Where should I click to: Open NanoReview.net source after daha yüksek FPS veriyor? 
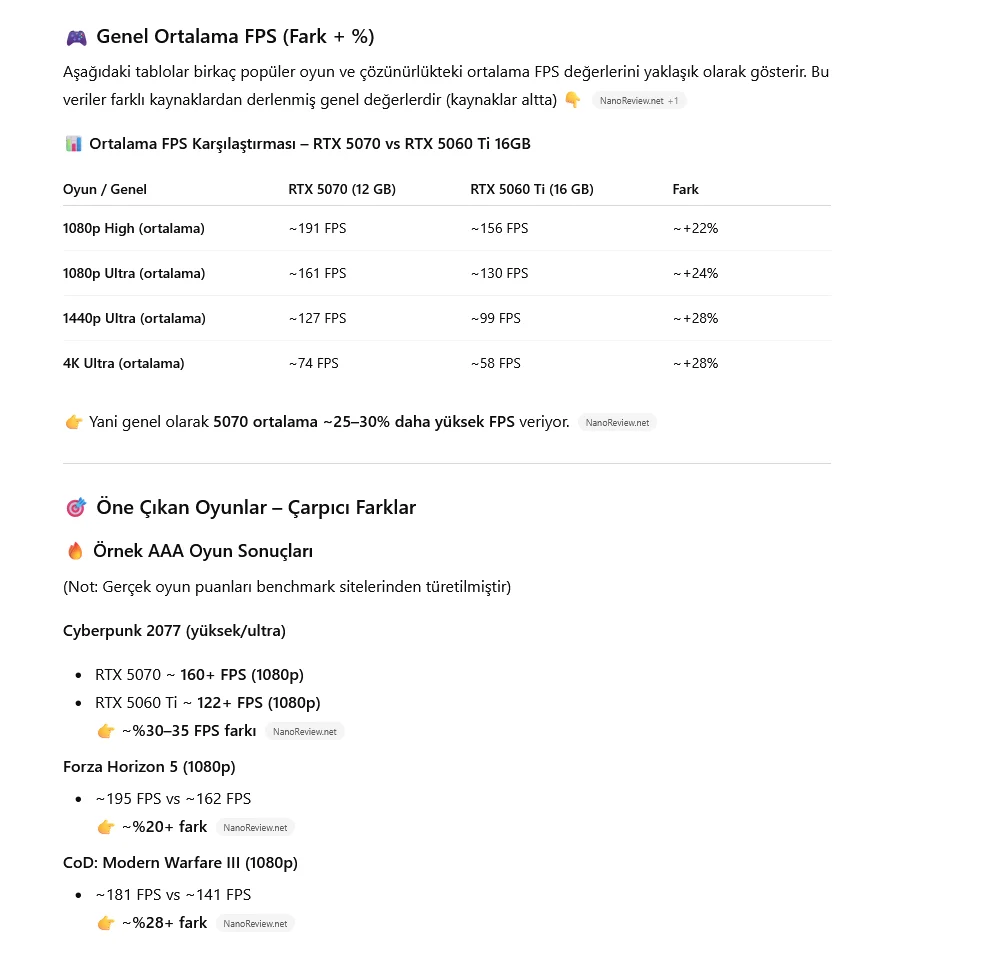tap(617, 423)
